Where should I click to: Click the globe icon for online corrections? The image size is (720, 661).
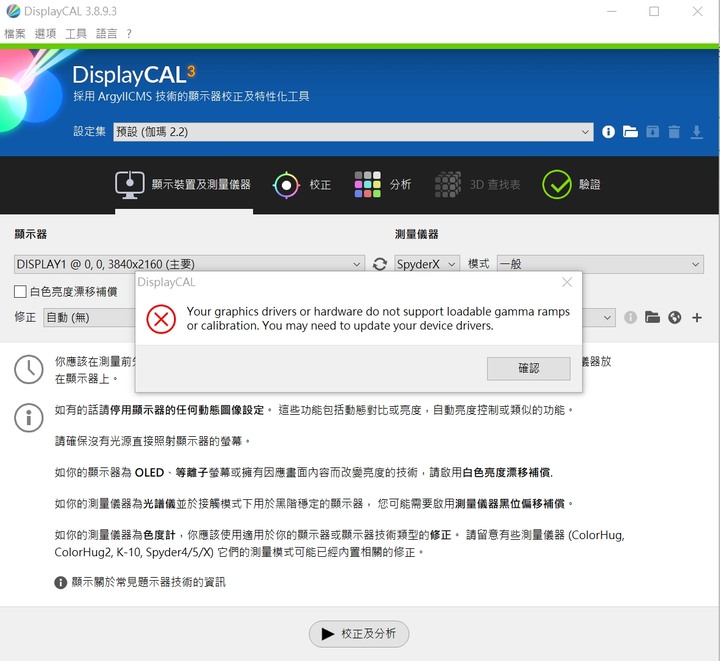pyautogui.click(x=675, y=317)
